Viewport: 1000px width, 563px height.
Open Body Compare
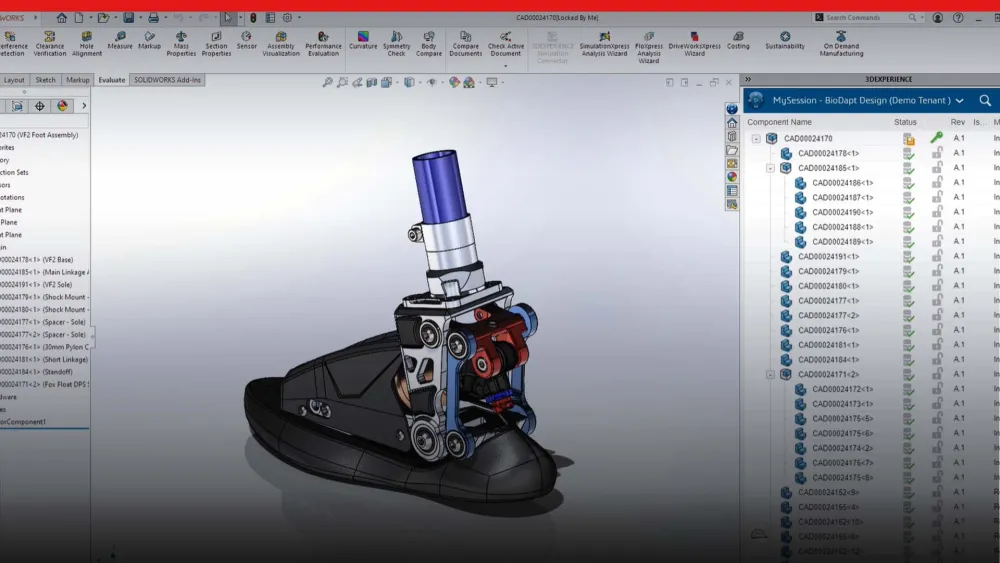pos(429,43)
